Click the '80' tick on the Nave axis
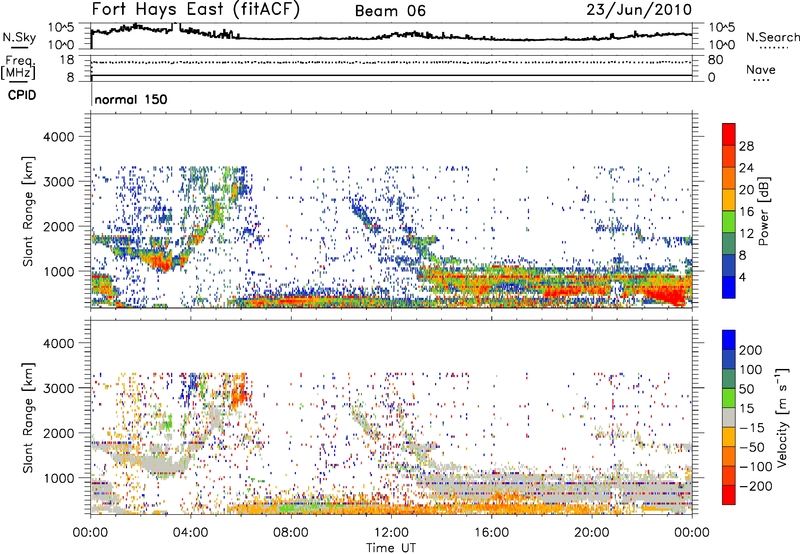800x554 pixels. pyautogui.click(x=715, y=60)
